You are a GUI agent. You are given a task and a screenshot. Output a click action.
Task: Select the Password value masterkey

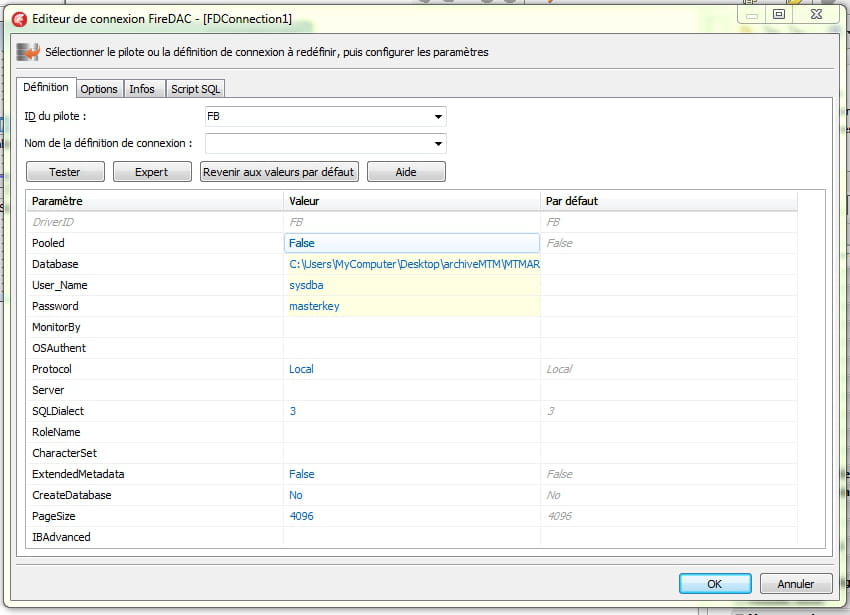tap(411, 306)
